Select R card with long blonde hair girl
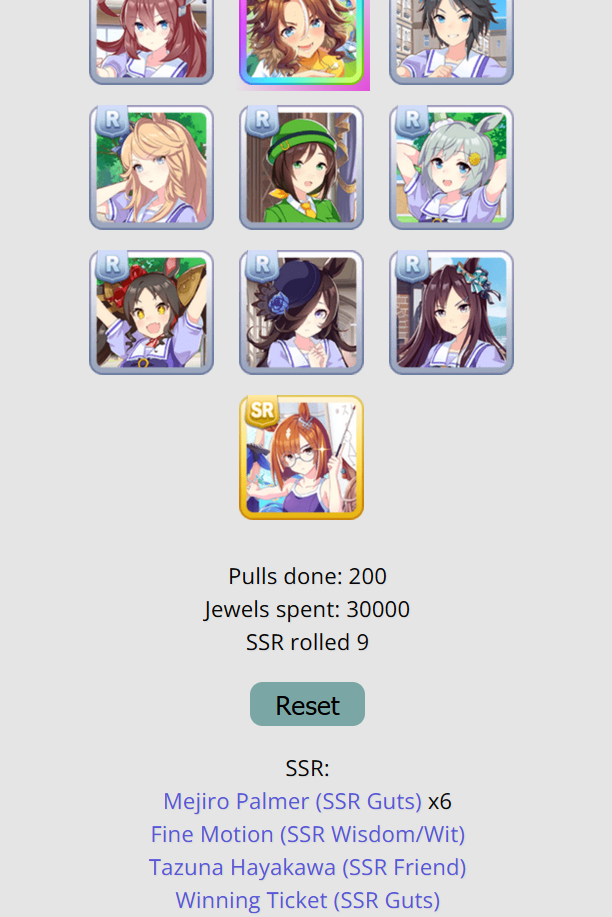Viewport: 612px width, 917px height. 152,167
